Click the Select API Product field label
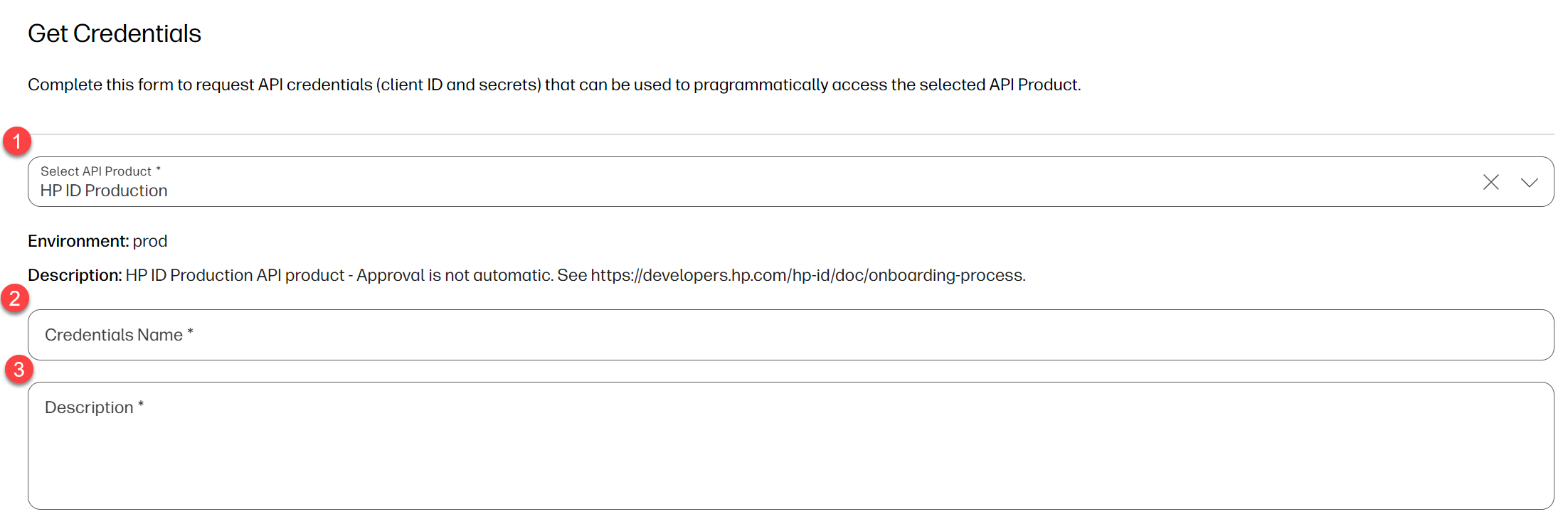The width and height of the screenshot is (1568, 519). coord(100,171)
